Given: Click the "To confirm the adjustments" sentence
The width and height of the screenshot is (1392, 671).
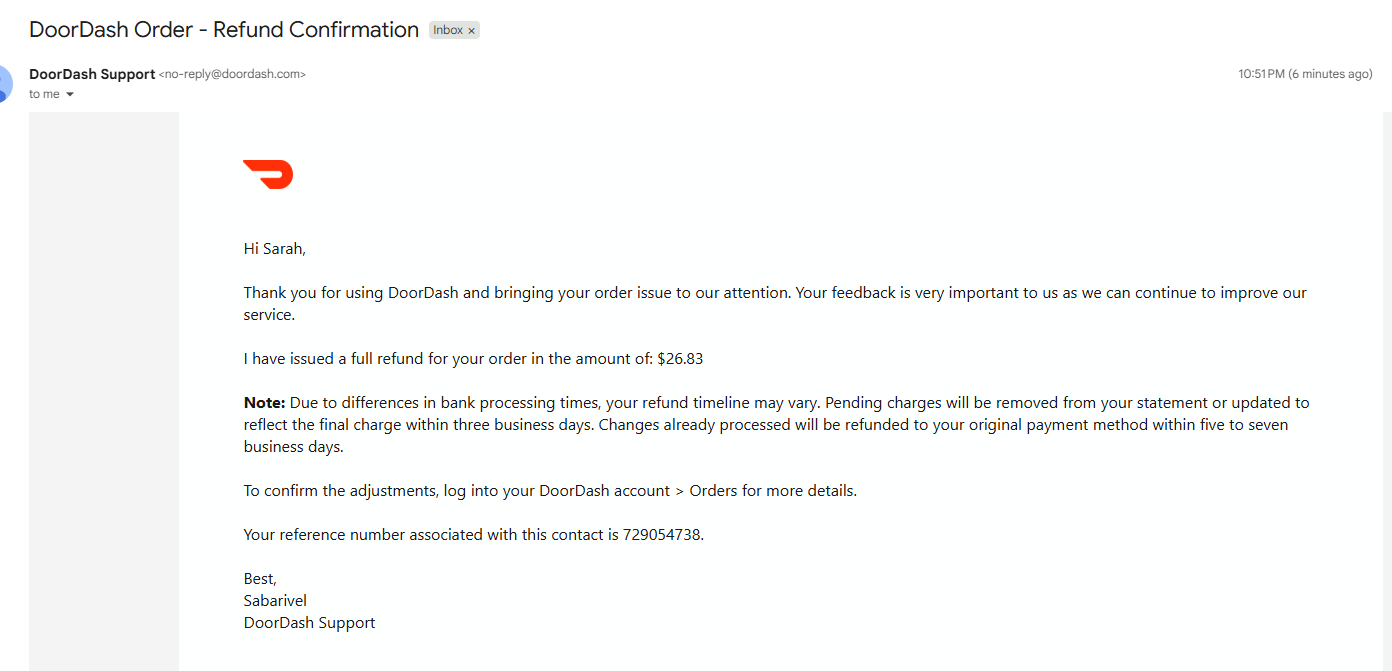Looking at the screenshot, I should tap(550, 491).
